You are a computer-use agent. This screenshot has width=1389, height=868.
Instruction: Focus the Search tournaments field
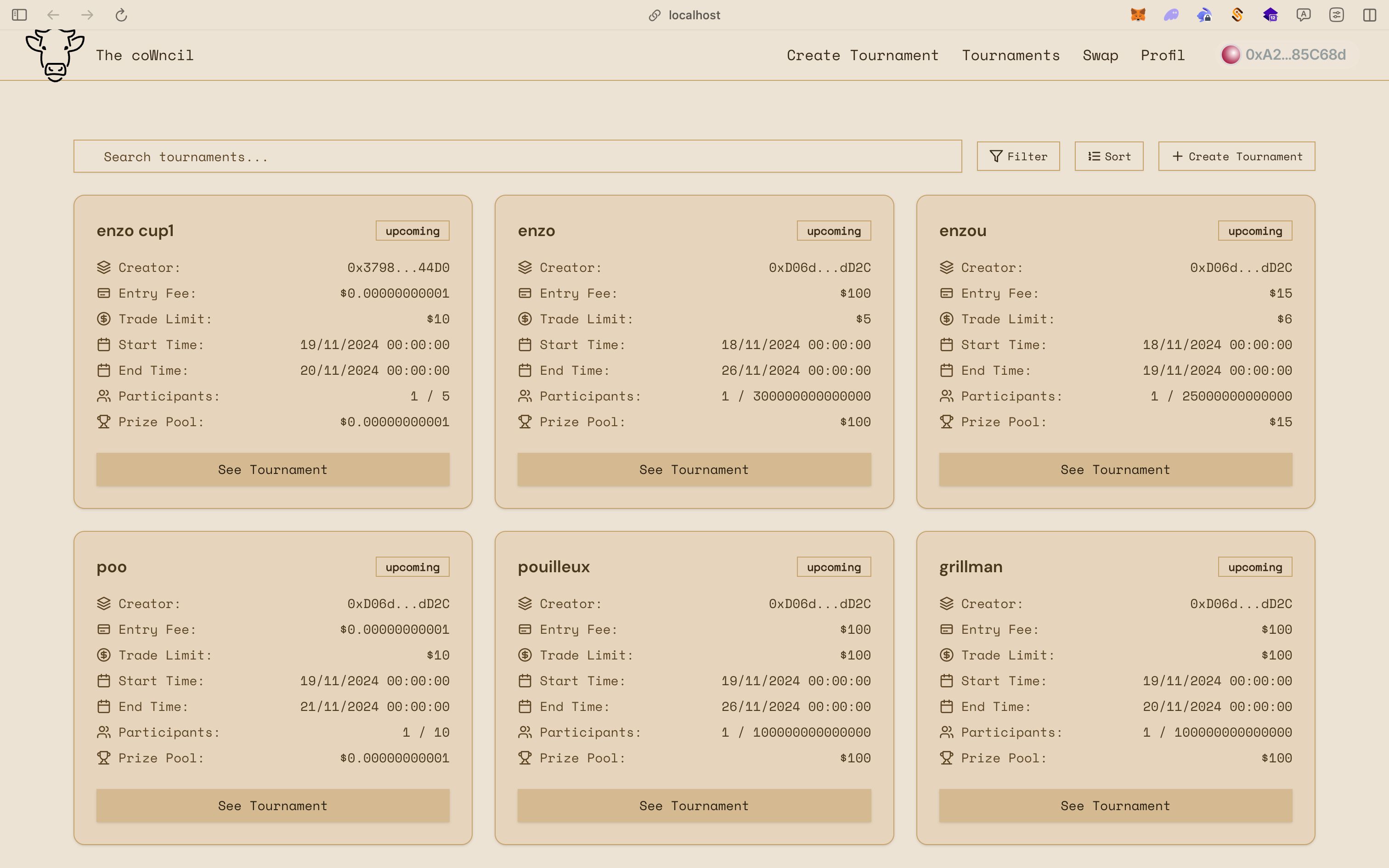coord(518,156)
